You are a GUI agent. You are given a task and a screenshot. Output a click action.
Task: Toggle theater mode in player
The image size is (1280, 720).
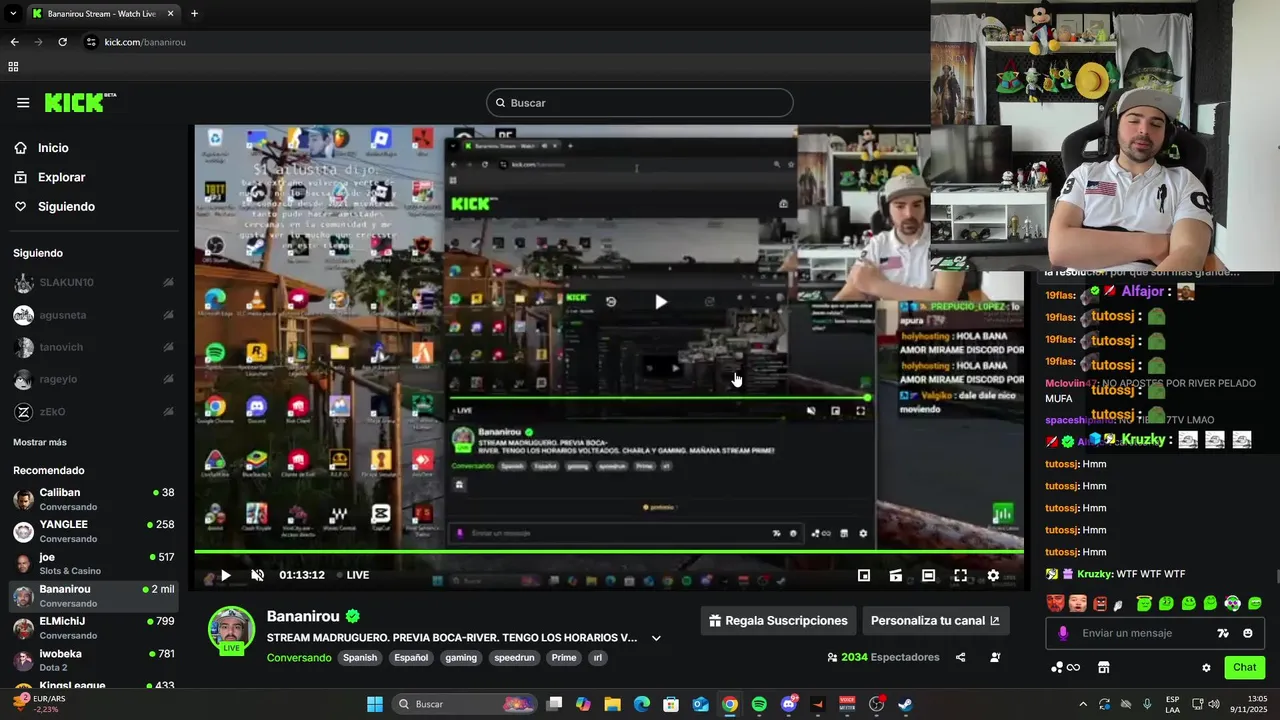point(928,575)
